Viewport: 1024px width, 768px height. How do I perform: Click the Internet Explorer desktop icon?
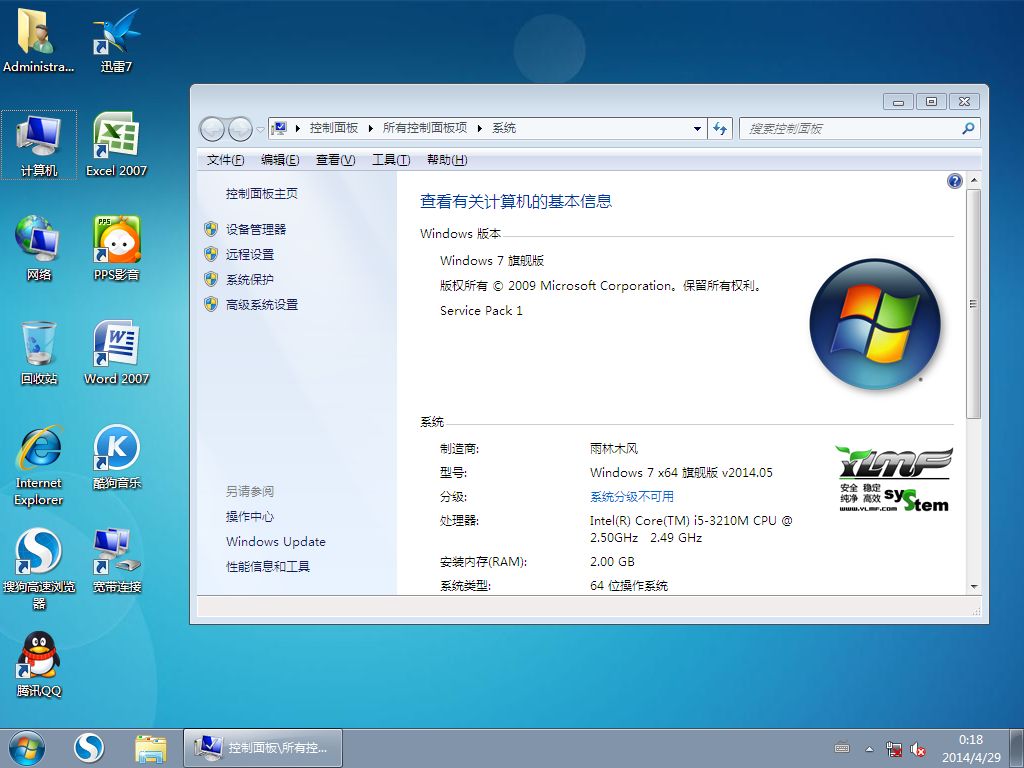point(39,451)
